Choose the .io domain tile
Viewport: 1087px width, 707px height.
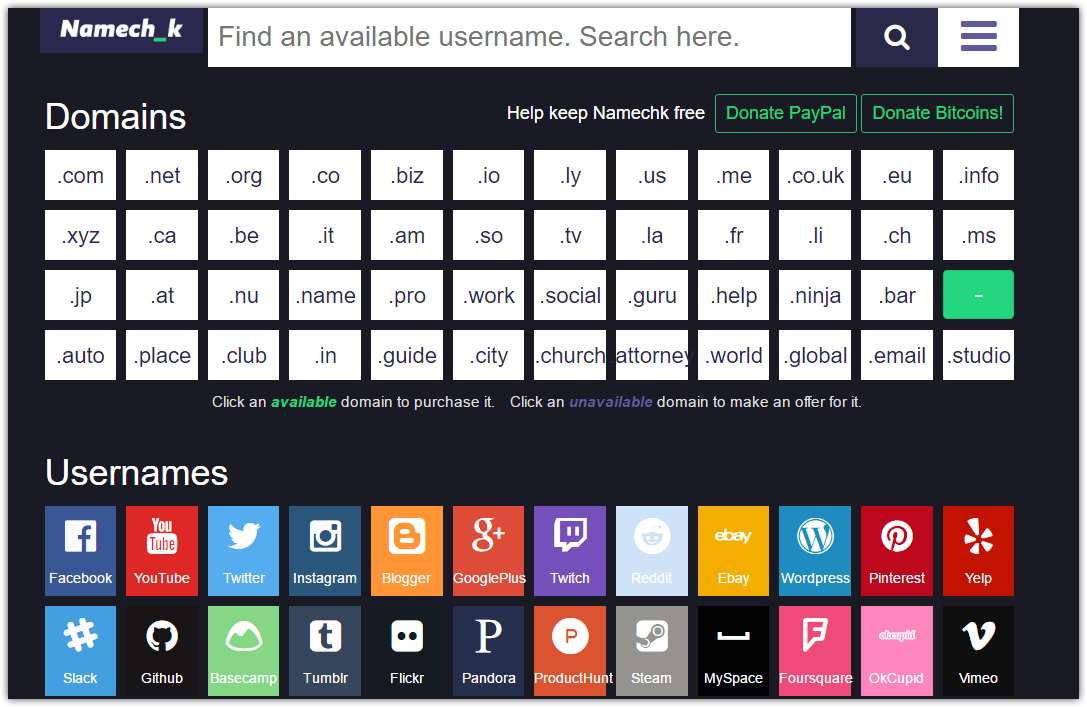click(x=488, y=175)
